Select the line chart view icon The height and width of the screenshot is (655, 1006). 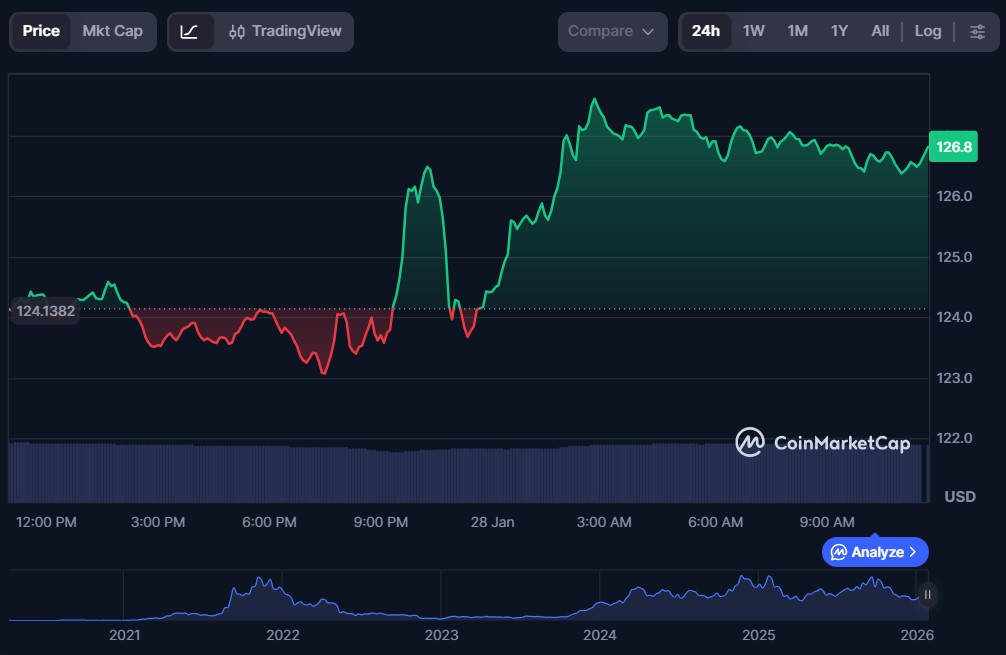[x=190, y=31]
